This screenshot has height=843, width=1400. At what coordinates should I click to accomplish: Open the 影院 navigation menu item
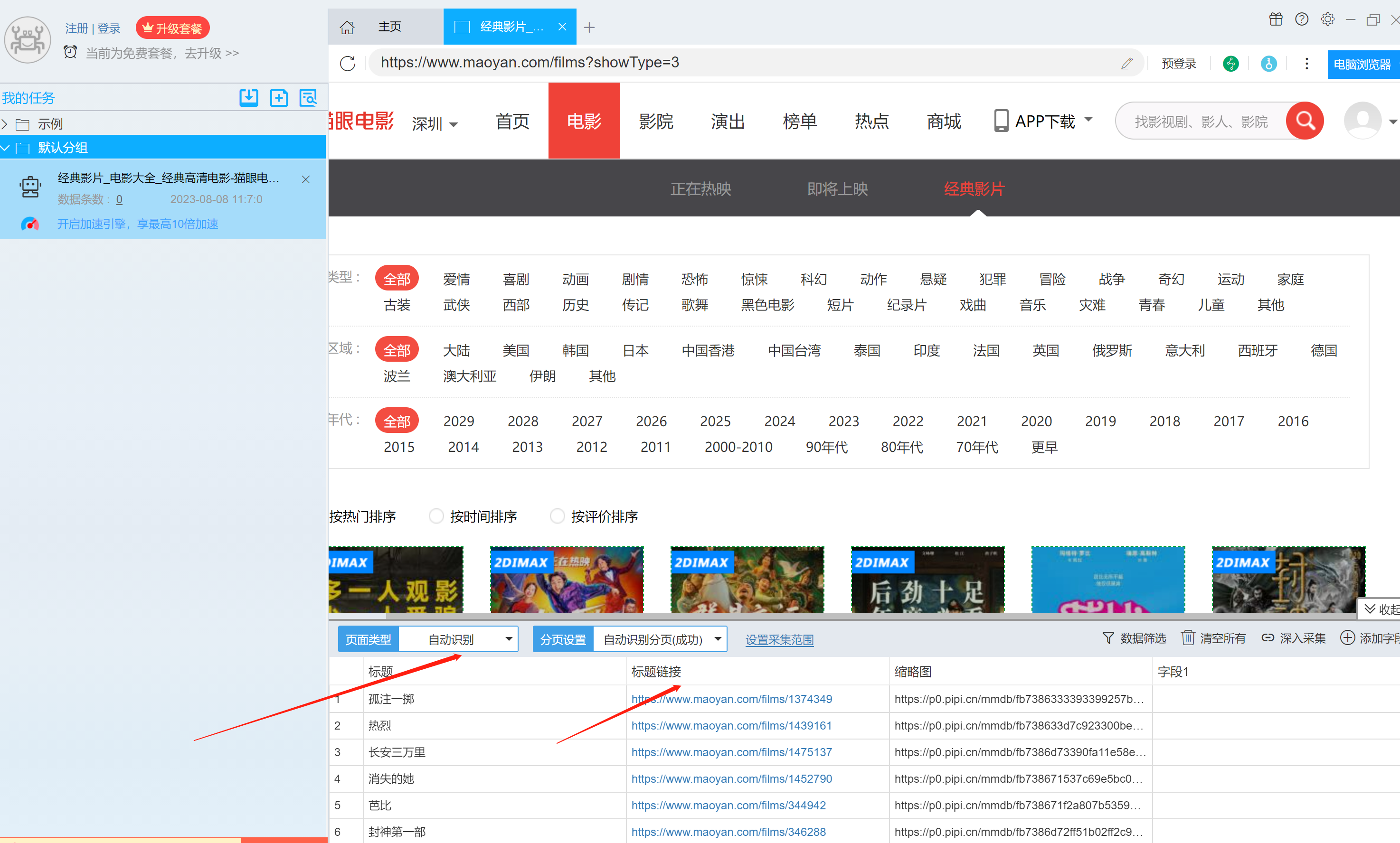[656, 121]
